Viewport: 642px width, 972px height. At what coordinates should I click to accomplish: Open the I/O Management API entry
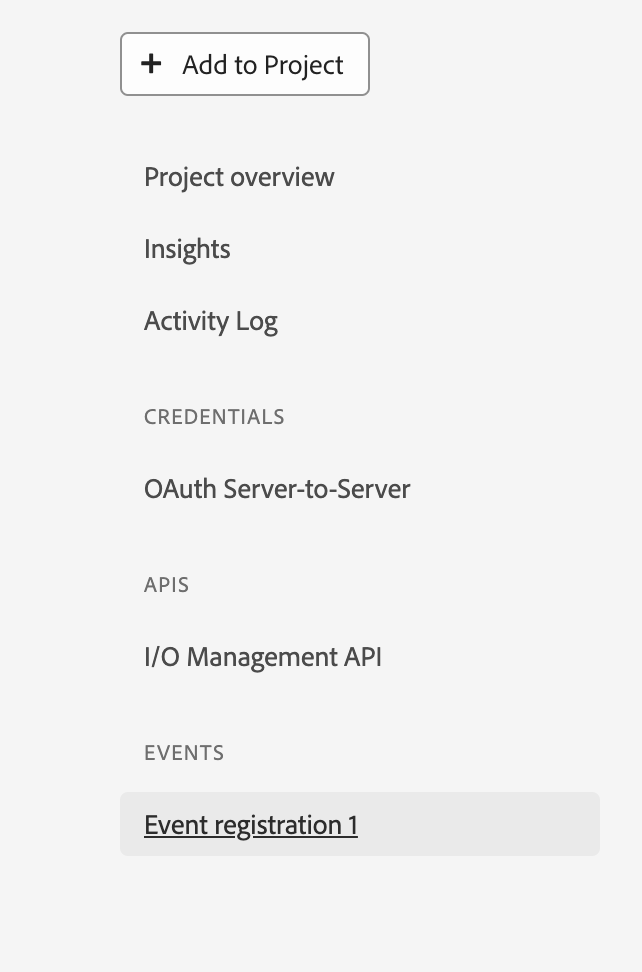[263, 657]
